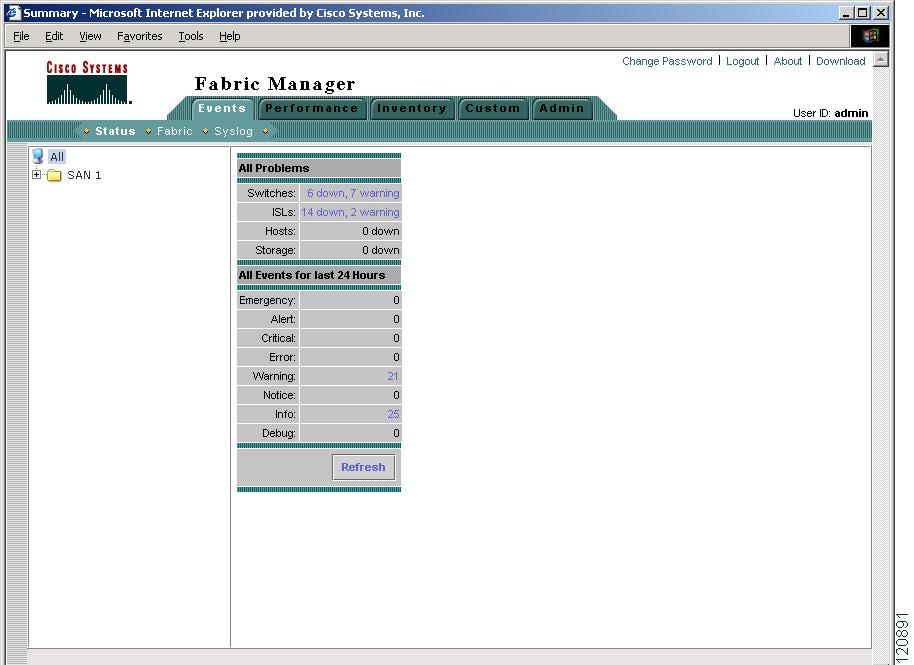Select the SAN 1 folder icon
Viewport: 914px width, 665px height.
[x=54, y=175]
